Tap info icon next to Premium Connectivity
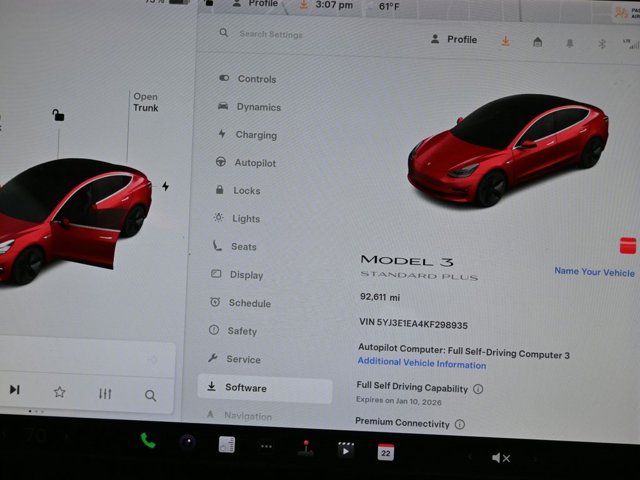This screenshot has width=640, height=480. [460, 424]
